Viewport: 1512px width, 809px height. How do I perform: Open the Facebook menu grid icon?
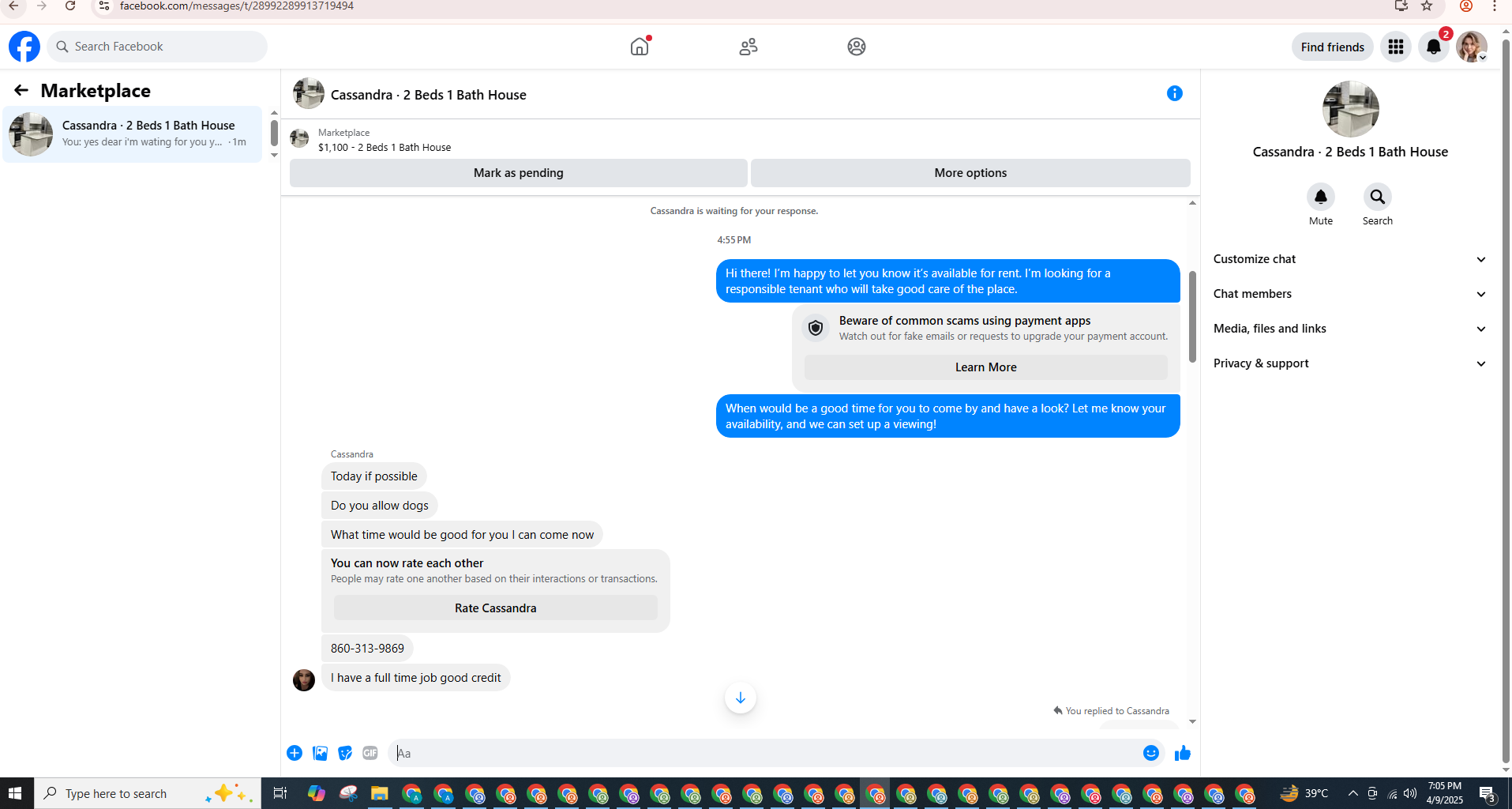[1396, 47]
